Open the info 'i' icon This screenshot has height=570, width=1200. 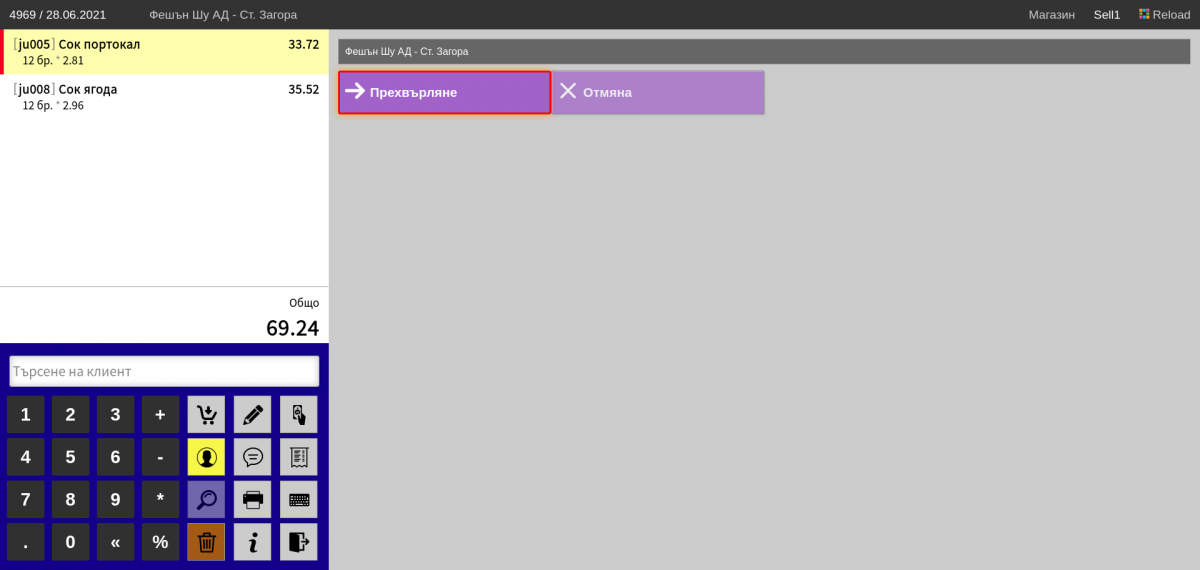point(253,542)
